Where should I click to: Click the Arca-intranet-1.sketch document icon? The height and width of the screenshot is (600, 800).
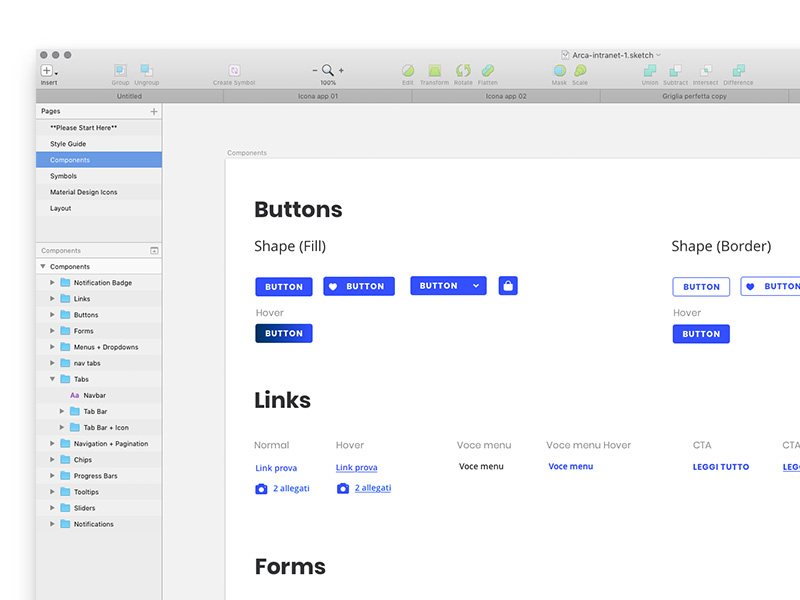(565, 55)
